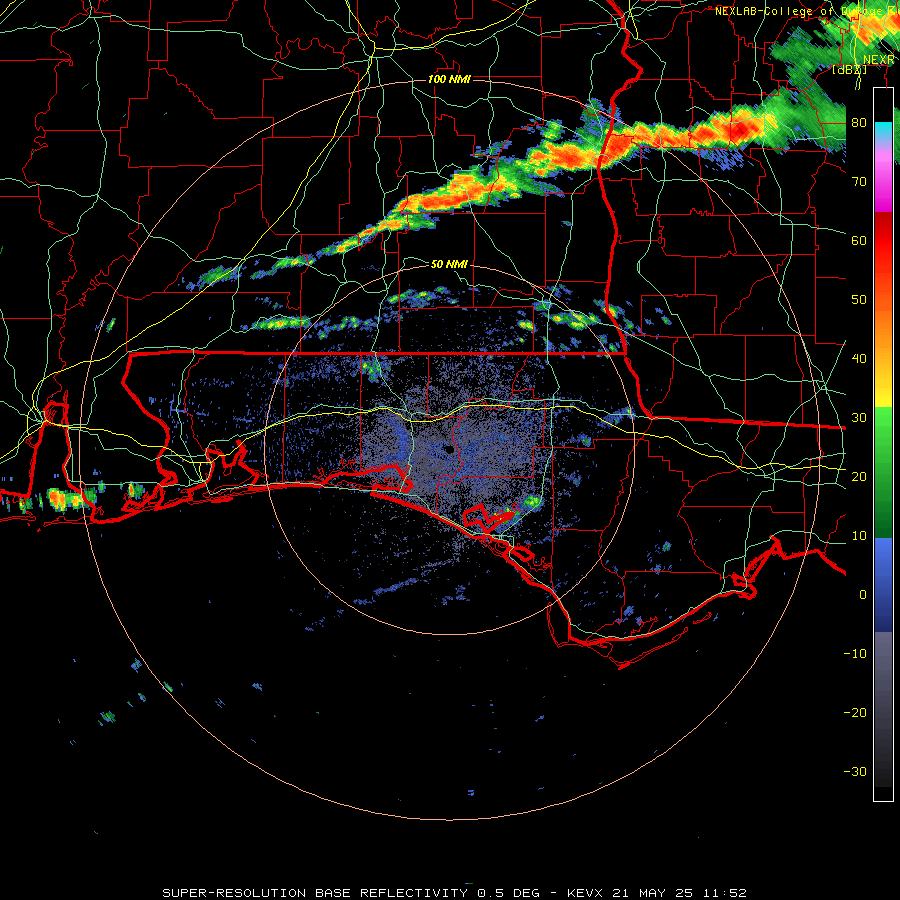
Task: Click the Super-Resolution Base Reflectivity caption text
Action: (x=454, y=893)
